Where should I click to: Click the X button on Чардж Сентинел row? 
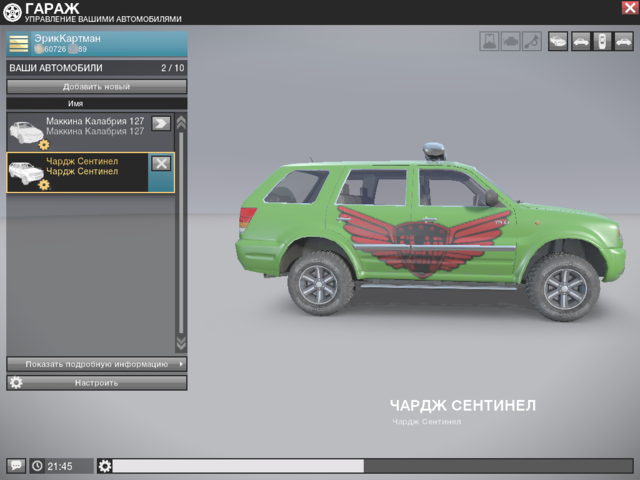point(161,163)
